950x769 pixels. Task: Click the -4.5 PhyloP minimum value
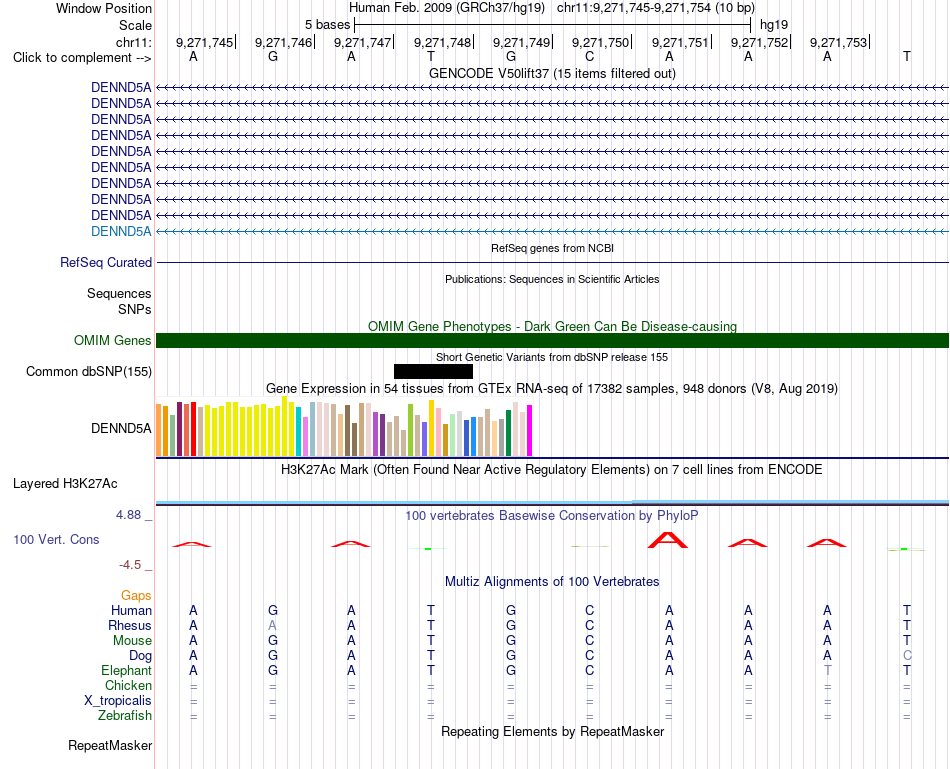point(130,565)
